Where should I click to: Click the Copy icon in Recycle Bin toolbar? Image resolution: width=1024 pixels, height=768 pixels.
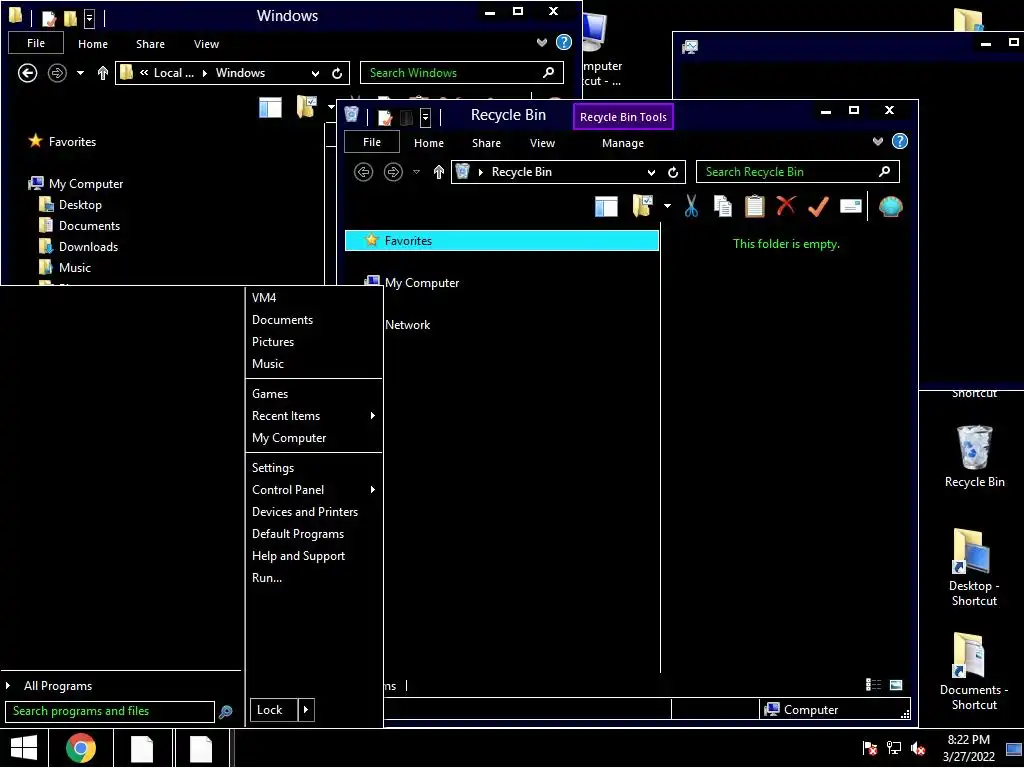point(722,206)
